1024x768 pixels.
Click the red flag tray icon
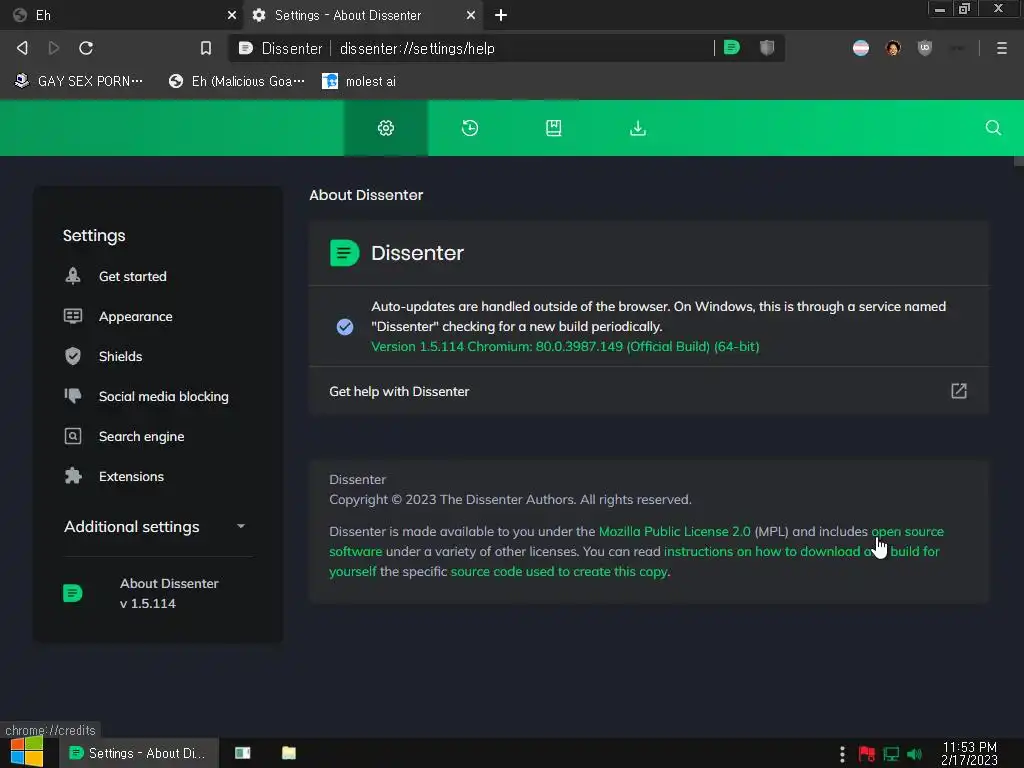click(867, 754)
